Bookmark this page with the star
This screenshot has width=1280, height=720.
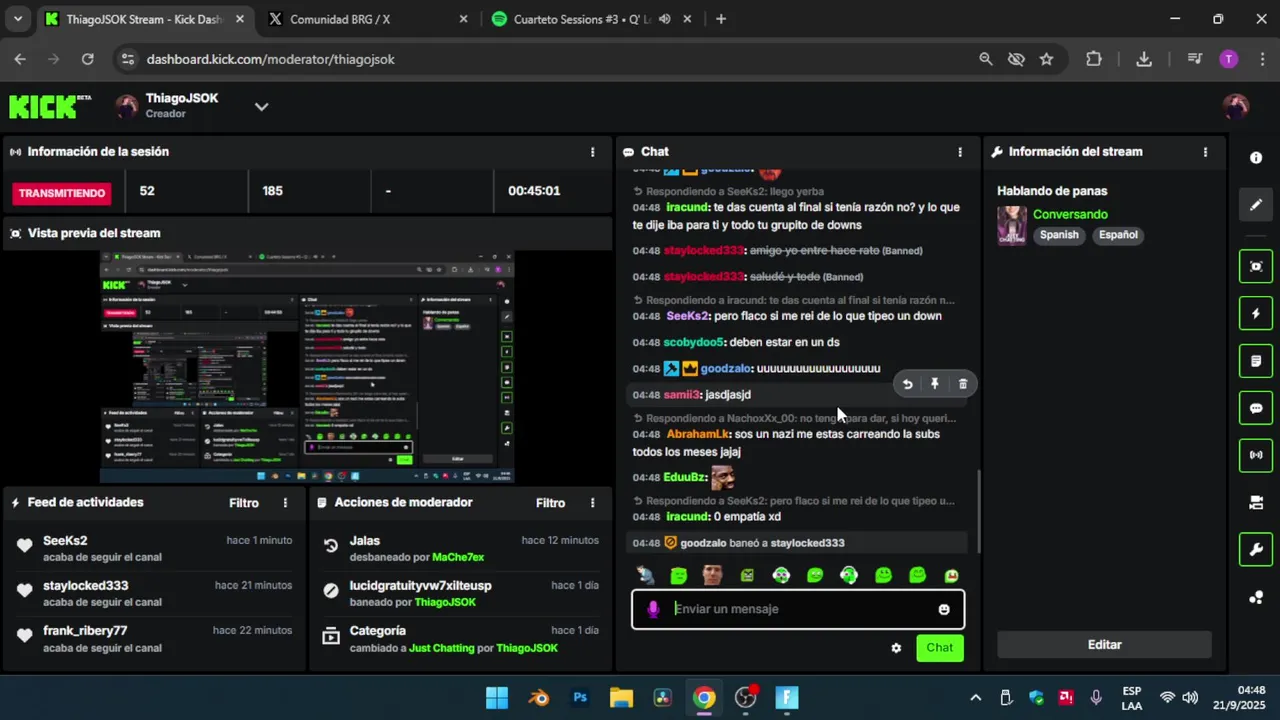pos(1046,59)
